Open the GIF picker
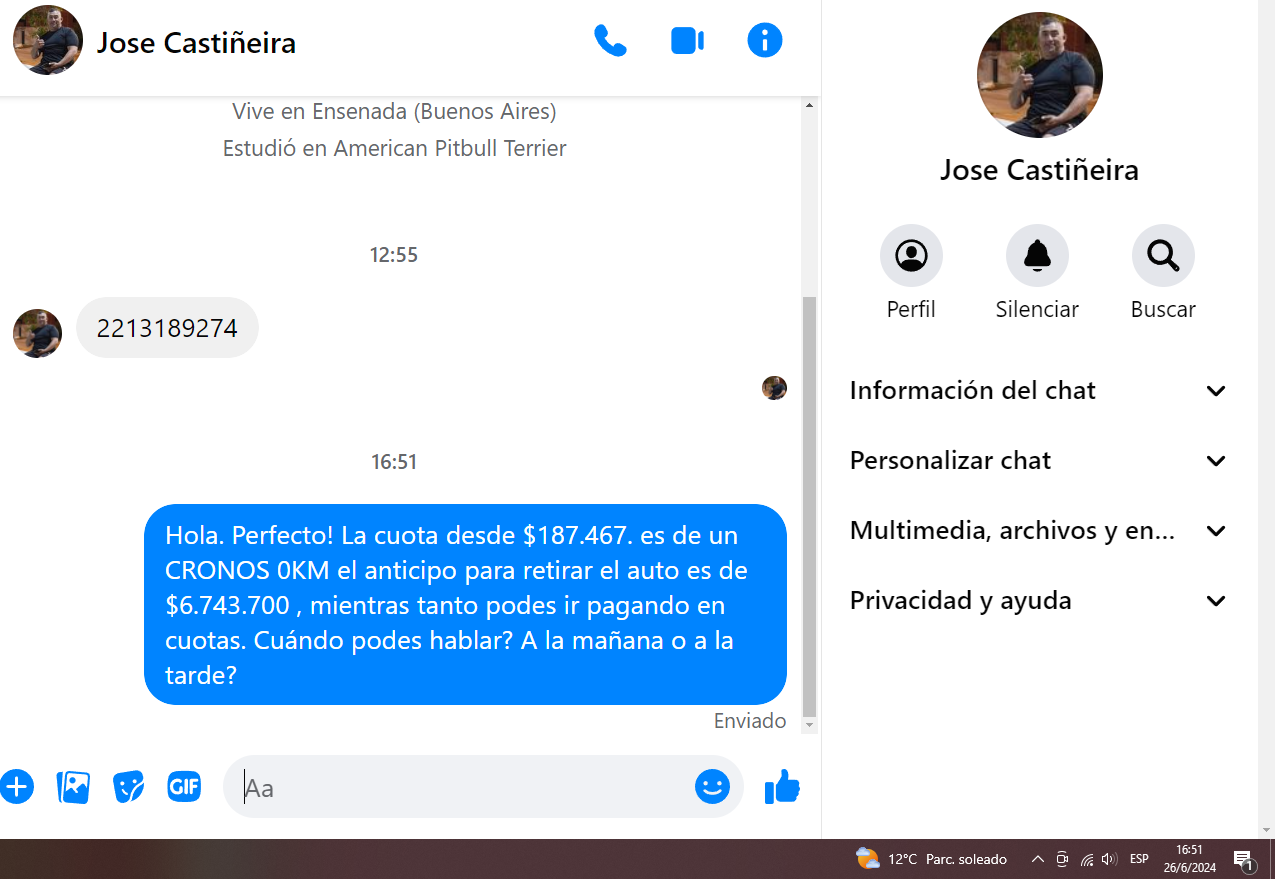 pos(184,787)
